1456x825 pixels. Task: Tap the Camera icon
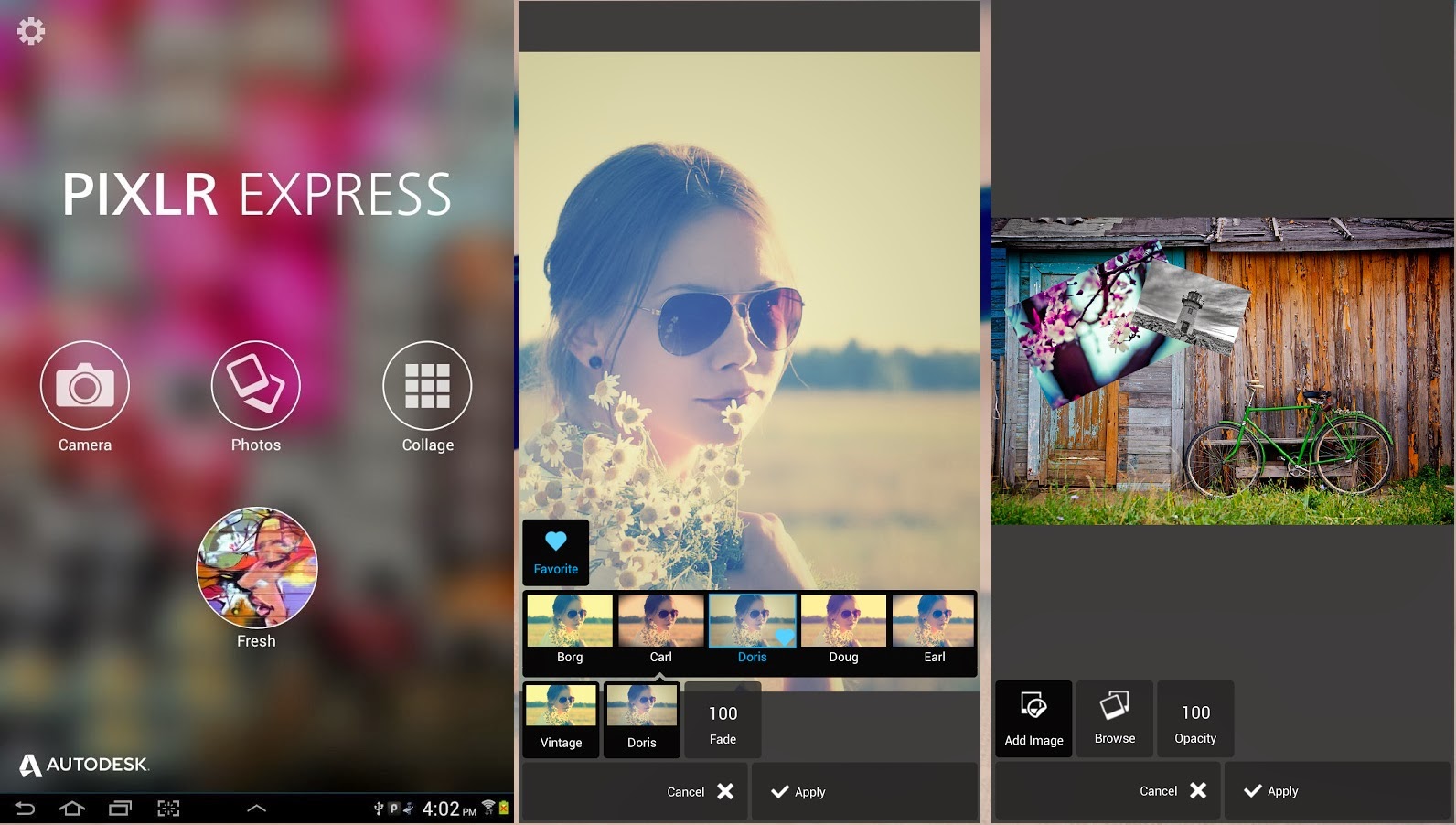click(x=85, y=386)
